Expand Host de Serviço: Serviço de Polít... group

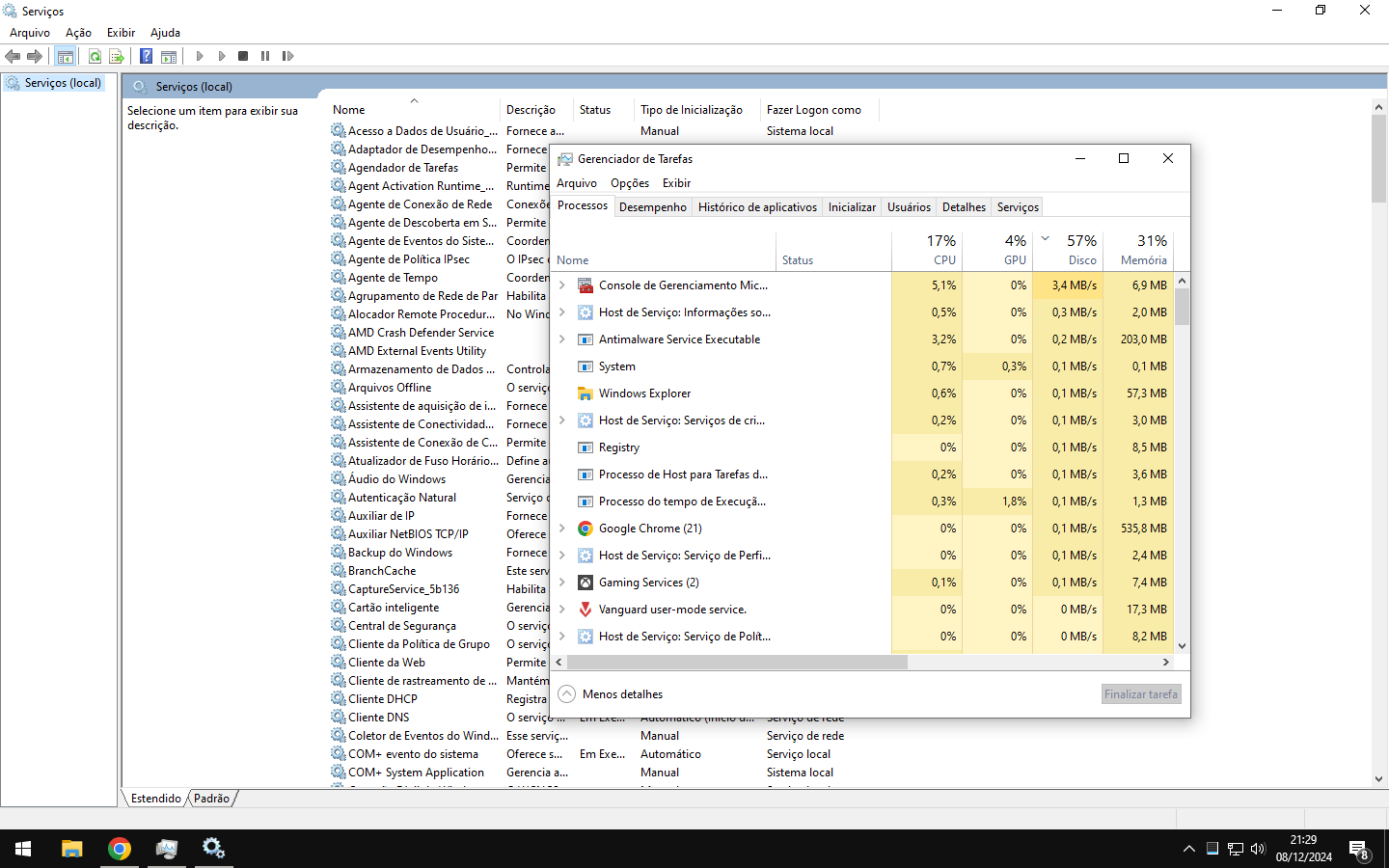[x=562, y=637]
